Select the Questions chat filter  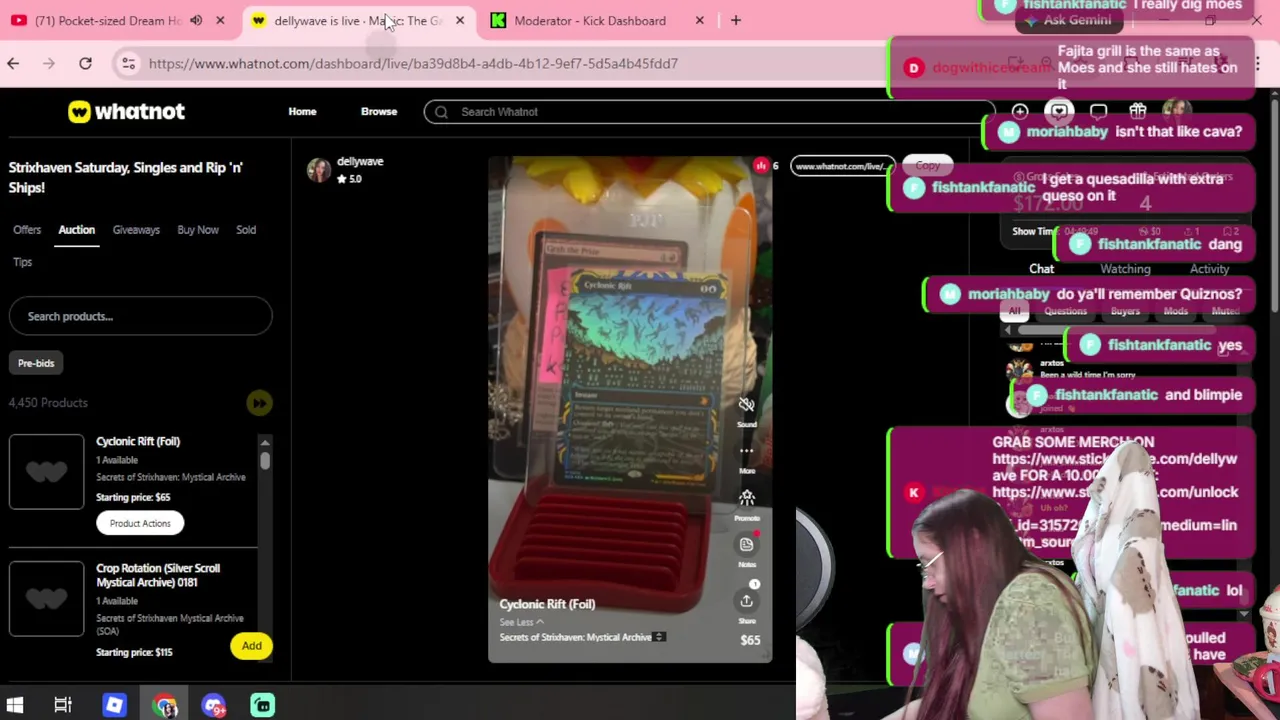(1065, 311)
